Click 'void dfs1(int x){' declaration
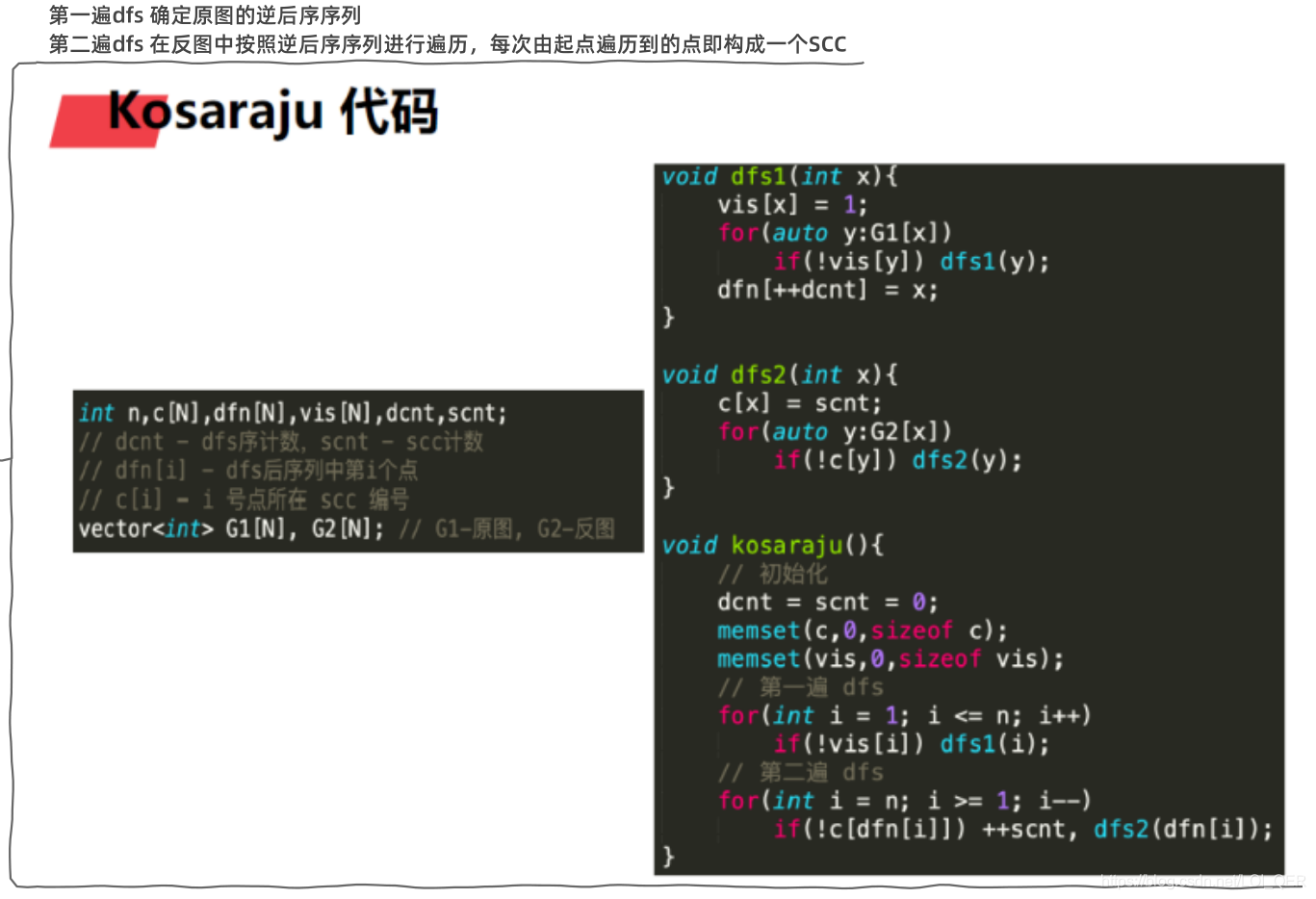1316x899 pixels. point(780,176)
